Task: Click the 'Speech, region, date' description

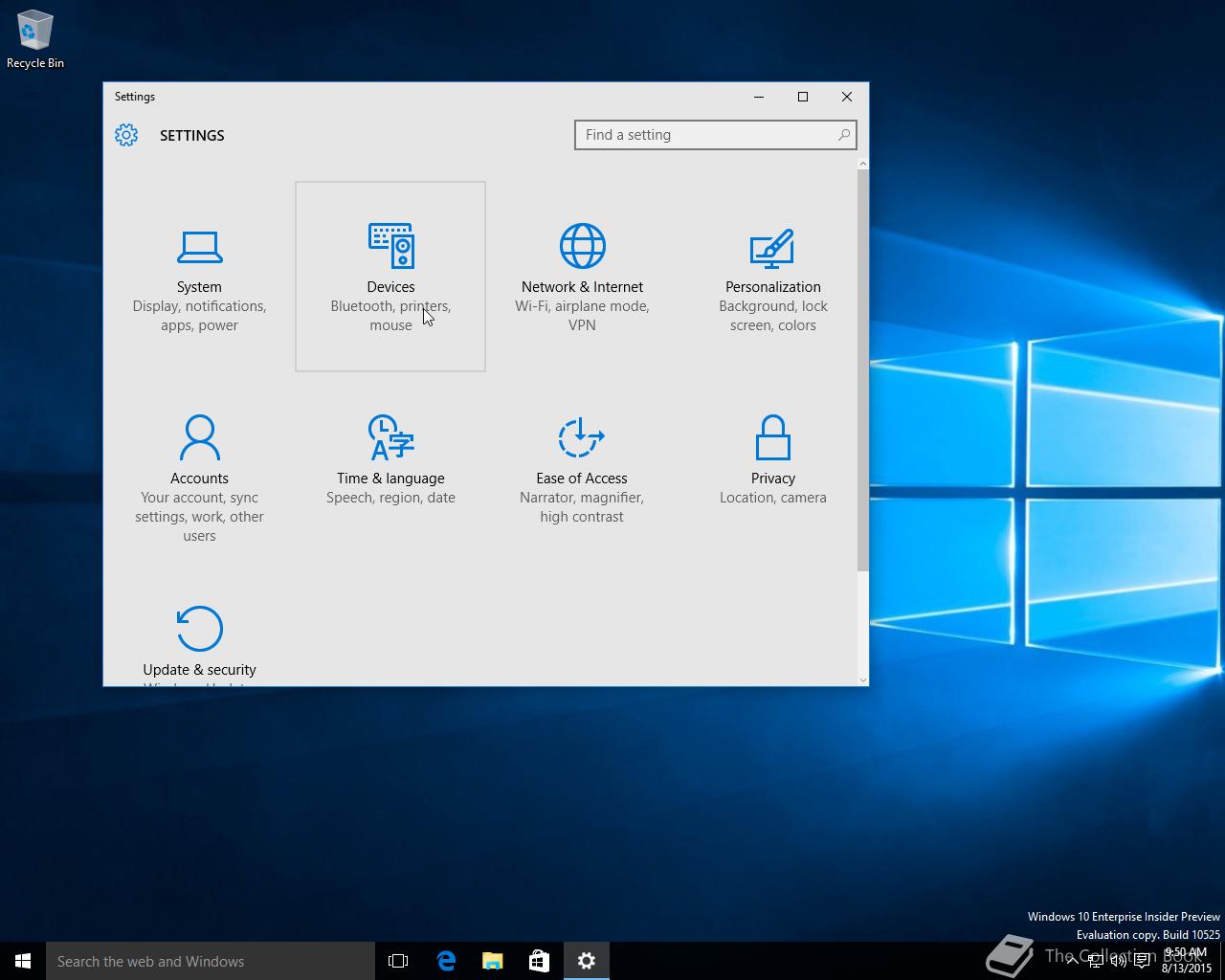Action: [390, 498]
